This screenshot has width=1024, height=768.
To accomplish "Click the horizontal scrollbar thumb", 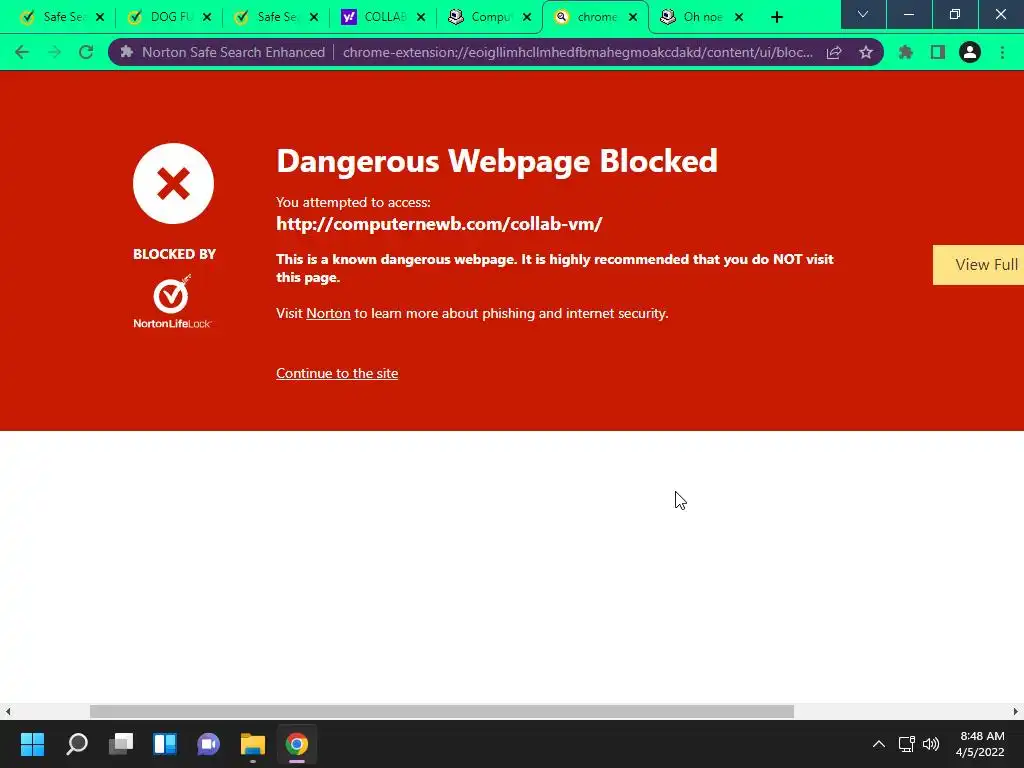I will (x=441, y=711).
